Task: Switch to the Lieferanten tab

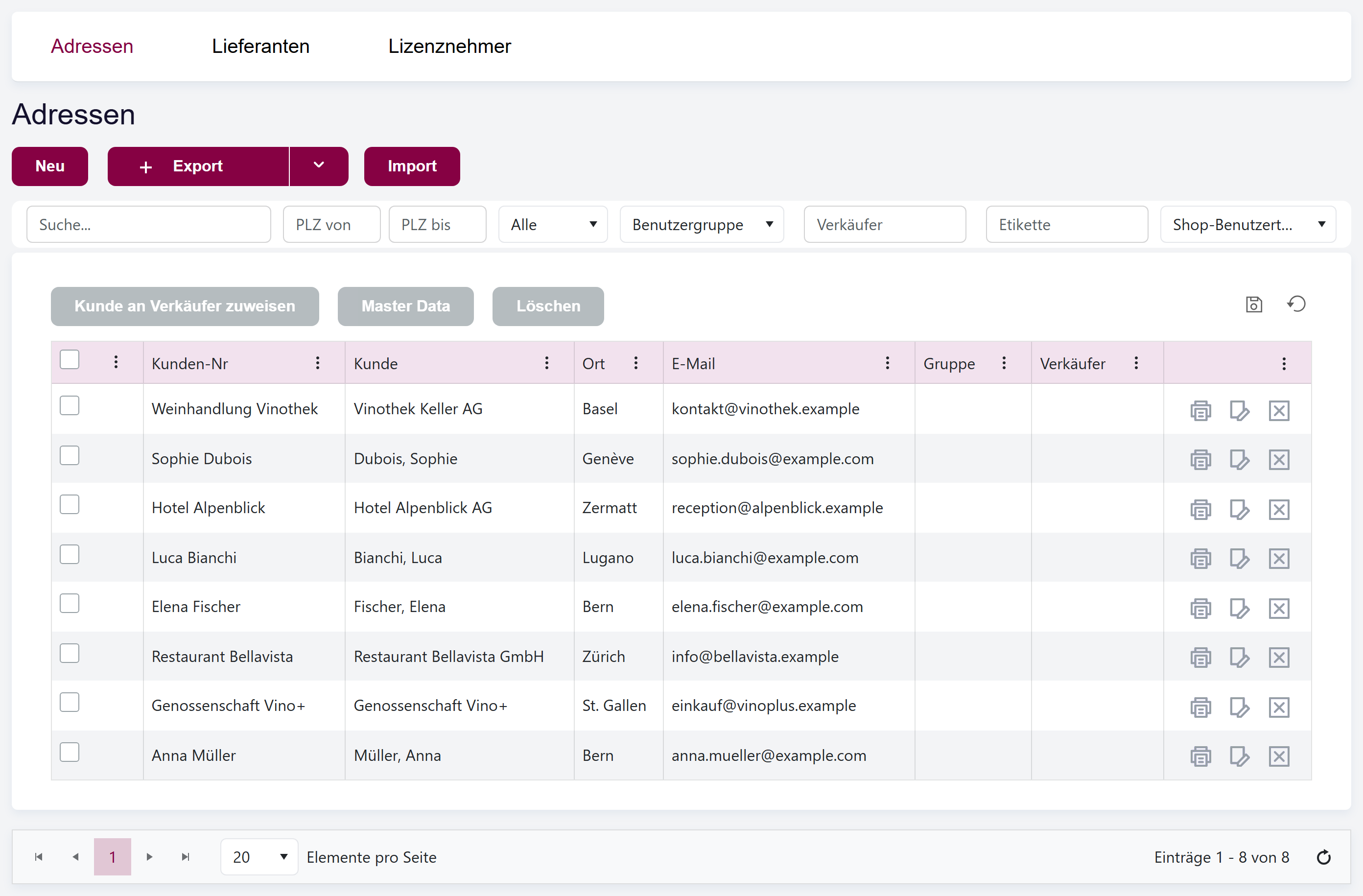Action: tap(260, 46)
